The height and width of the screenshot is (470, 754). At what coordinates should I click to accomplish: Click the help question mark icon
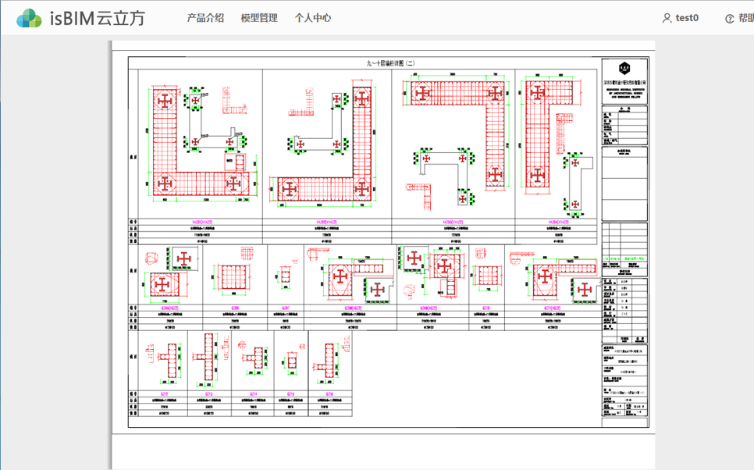click(729, 18)
